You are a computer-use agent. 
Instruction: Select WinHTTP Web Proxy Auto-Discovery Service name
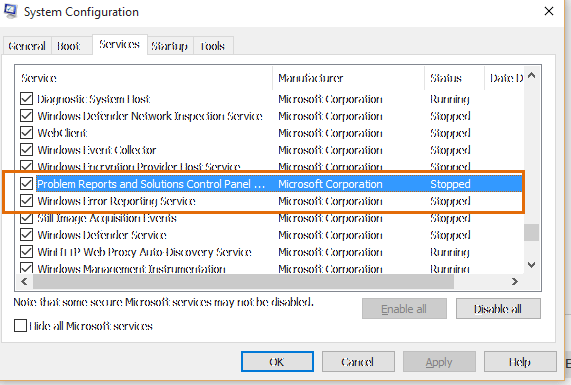pos(145,252)
